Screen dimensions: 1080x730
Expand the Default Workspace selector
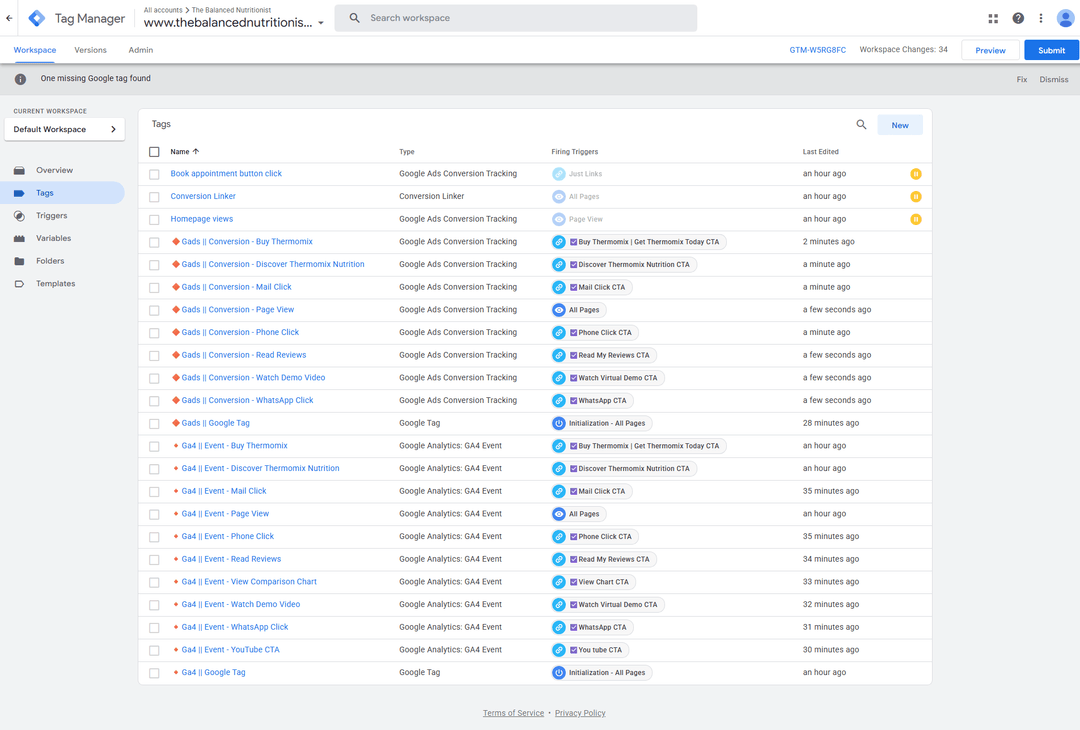point(65,129)
